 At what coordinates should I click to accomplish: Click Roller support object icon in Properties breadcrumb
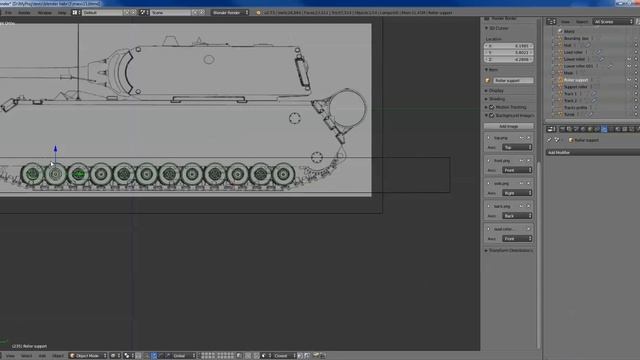(x=571, y=140)
